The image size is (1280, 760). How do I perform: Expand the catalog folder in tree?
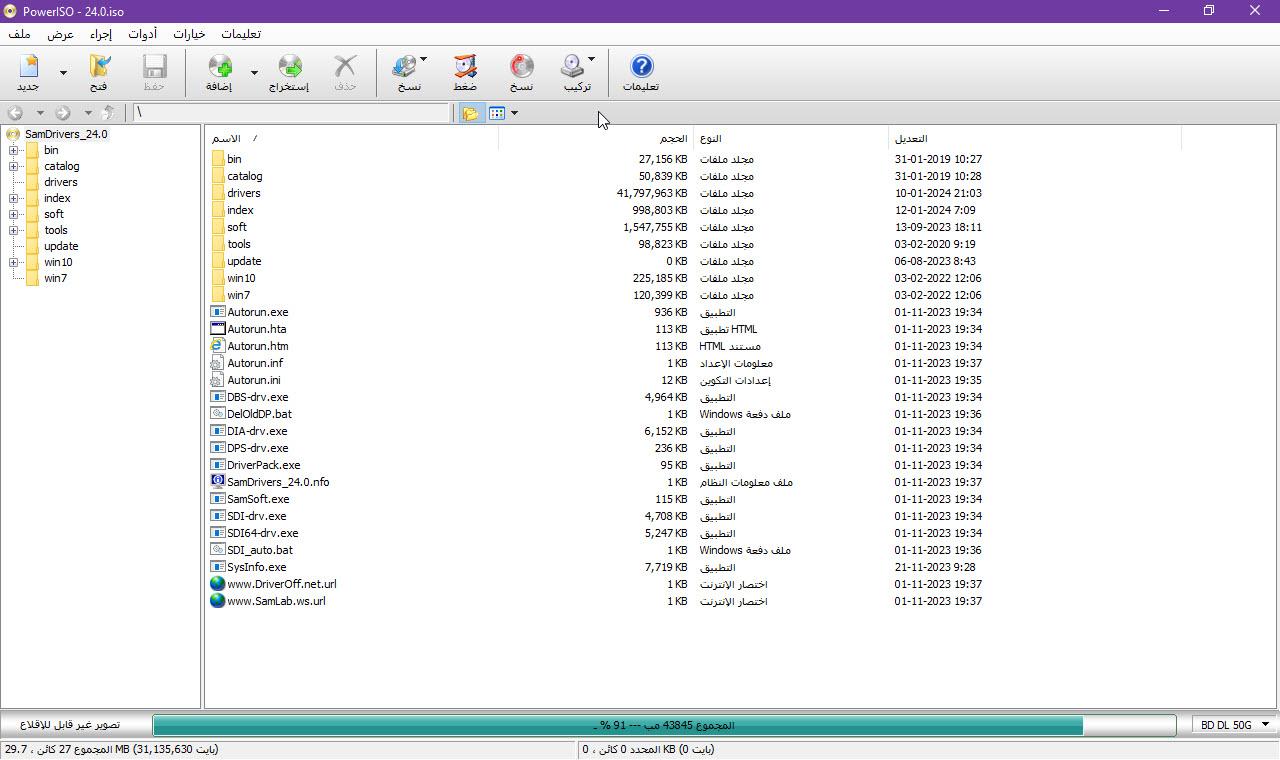(14, 166)
